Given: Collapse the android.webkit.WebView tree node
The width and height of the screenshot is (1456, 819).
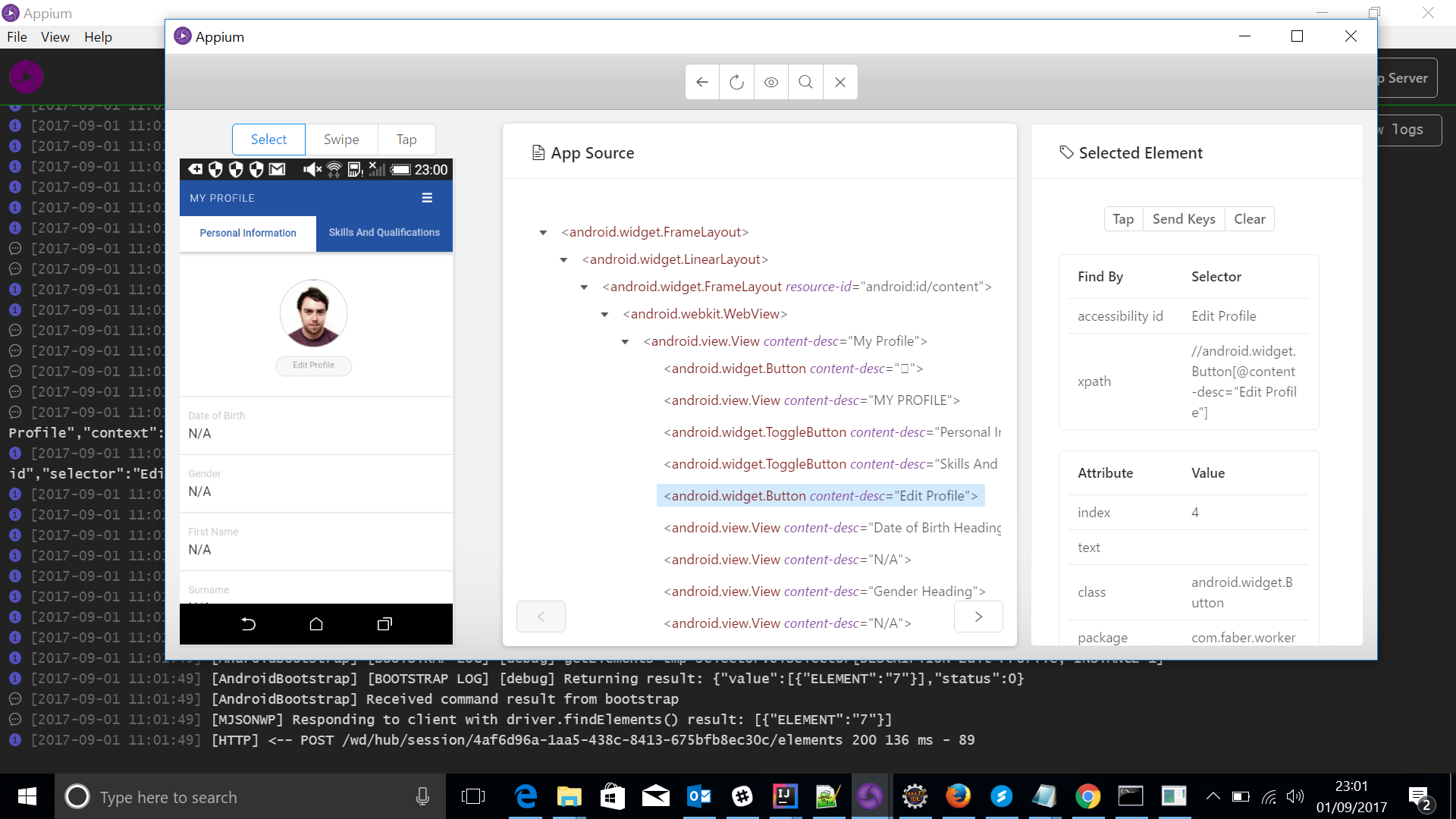Looking at the screenshot, I should tap(604, 315).
